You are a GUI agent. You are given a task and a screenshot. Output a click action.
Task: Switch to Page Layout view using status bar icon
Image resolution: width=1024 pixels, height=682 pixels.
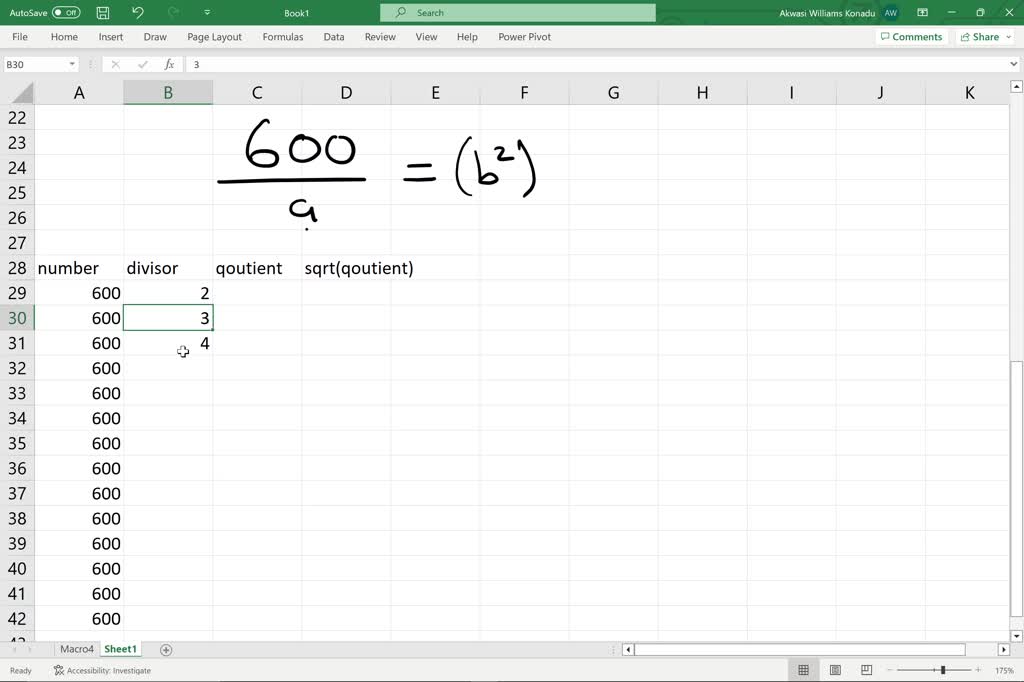(x=834, y=670)
